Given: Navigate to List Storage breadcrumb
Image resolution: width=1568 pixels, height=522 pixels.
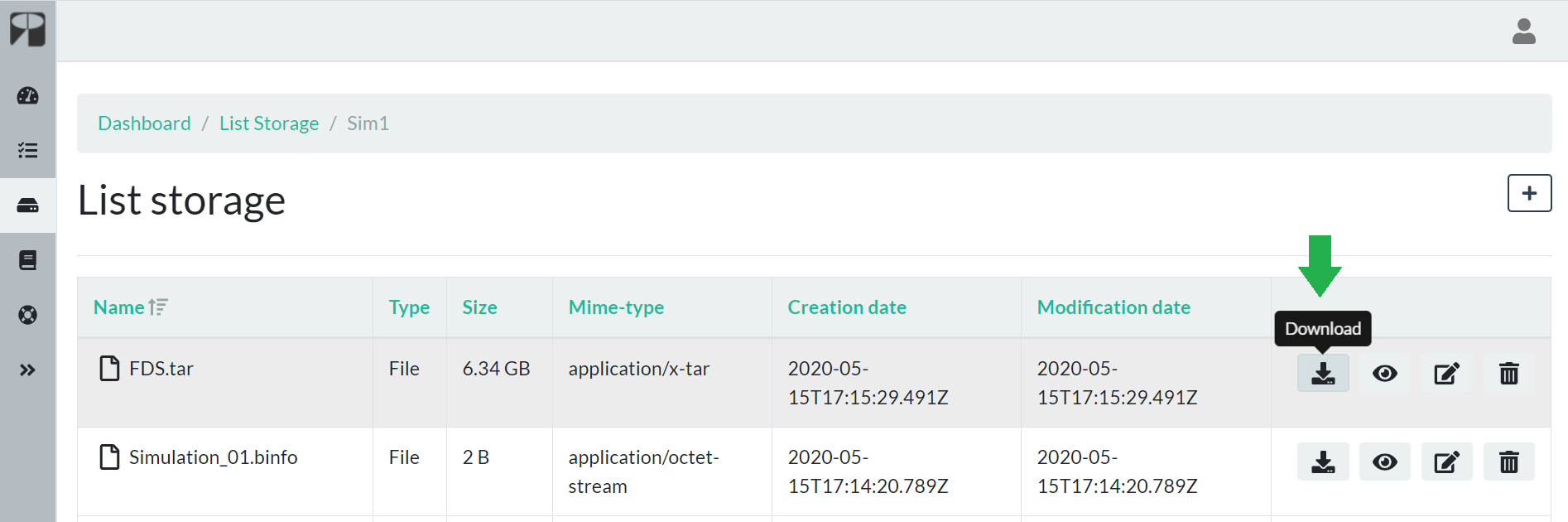Looking at the screenshot, I should click(x=269, y=123).
